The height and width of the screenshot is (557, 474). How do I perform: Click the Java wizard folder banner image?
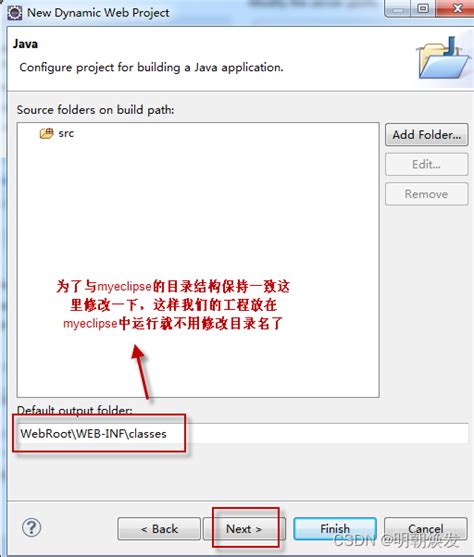pyautogui.click(x=444, y=59)
